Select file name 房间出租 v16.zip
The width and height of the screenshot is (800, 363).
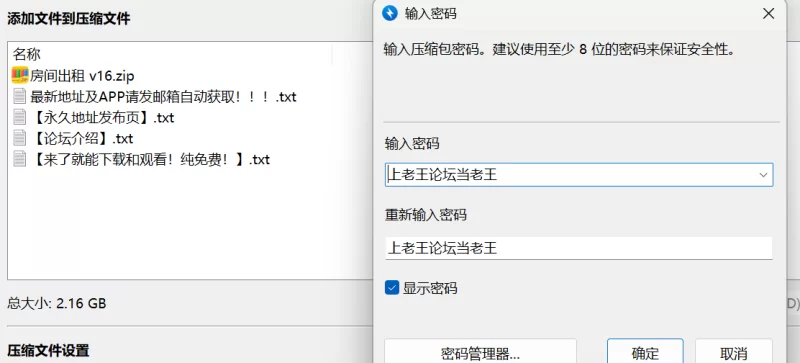[82, 76]
